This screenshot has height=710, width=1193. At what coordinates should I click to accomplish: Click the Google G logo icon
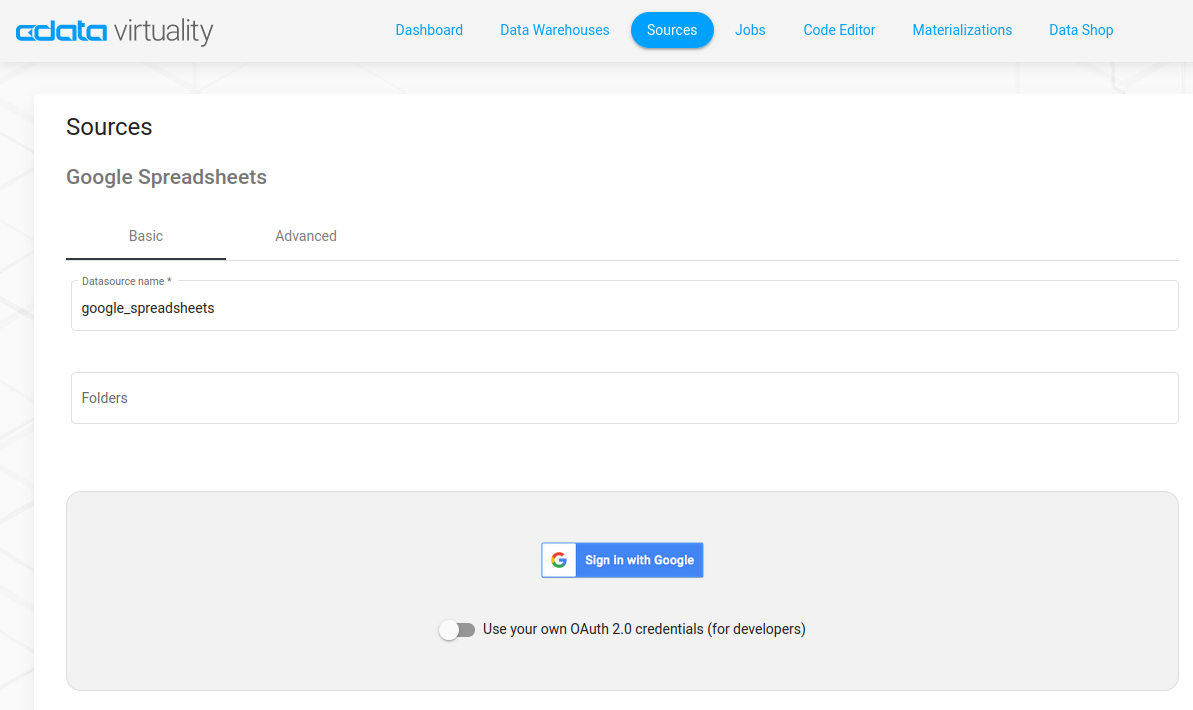tap(559, 560)
